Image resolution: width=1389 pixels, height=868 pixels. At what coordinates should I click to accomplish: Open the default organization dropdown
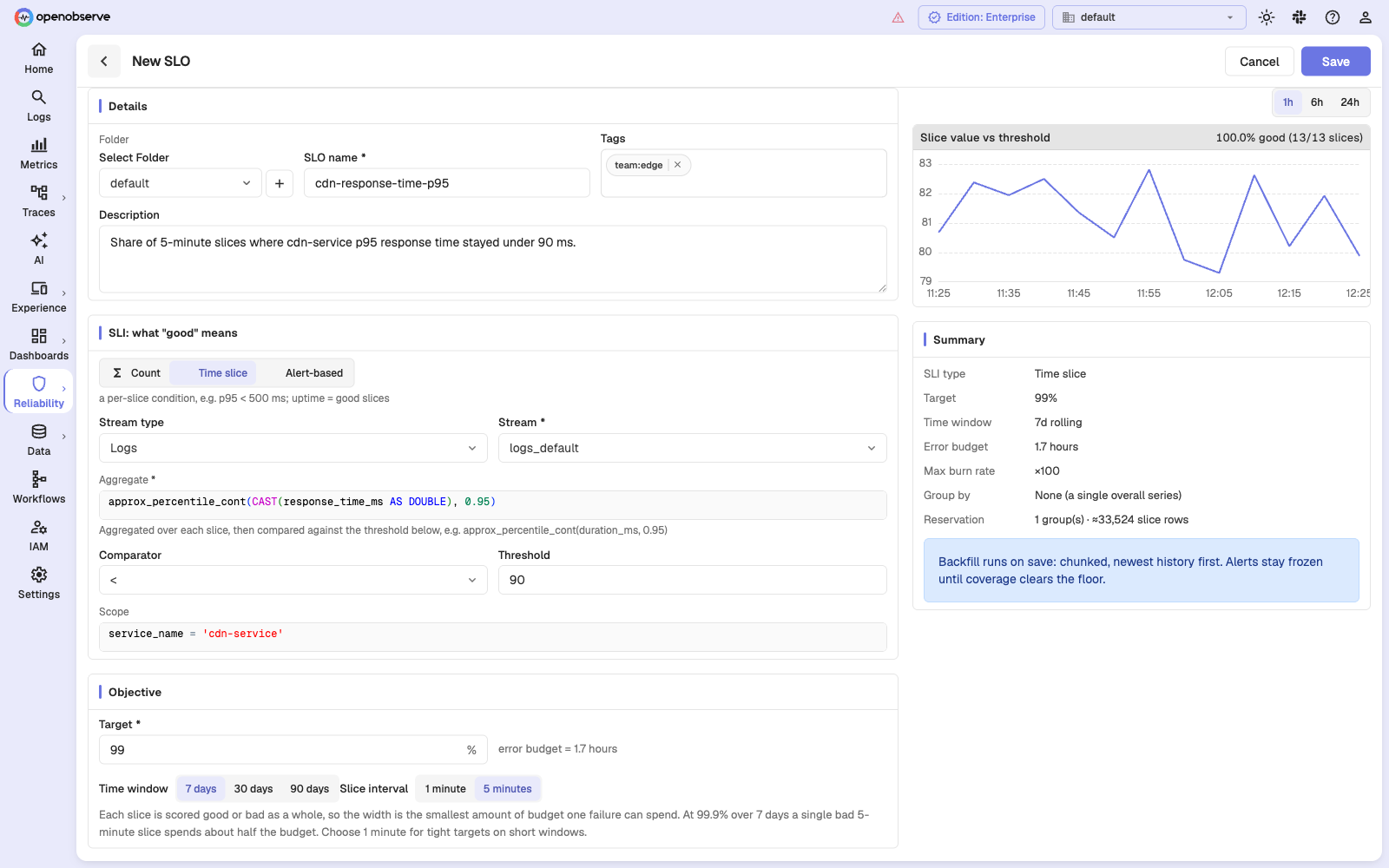(x=1149, y=17)
